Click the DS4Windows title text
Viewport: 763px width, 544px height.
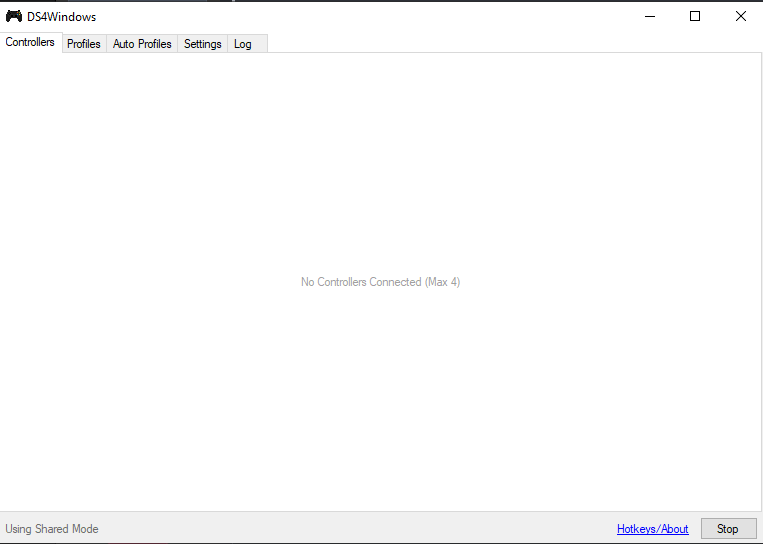coord(61,17)
